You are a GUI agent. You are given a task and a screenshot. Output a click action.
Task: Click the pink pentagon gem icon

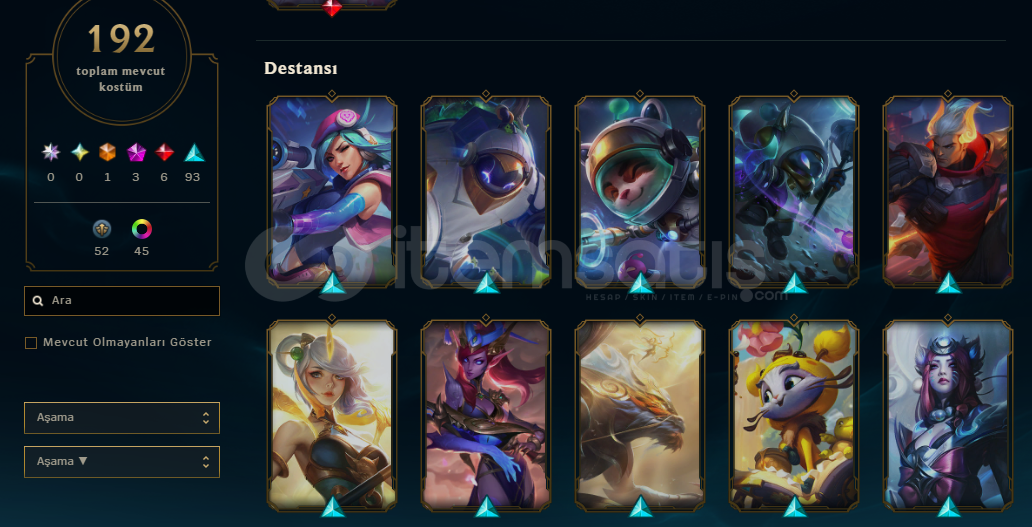136,153
